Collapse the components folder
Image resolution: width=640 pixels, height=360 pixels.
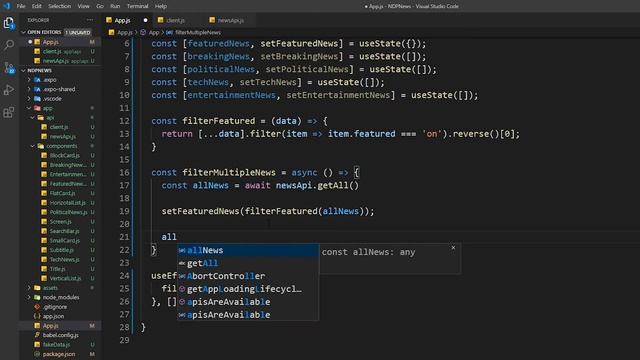tap(60, 146)
